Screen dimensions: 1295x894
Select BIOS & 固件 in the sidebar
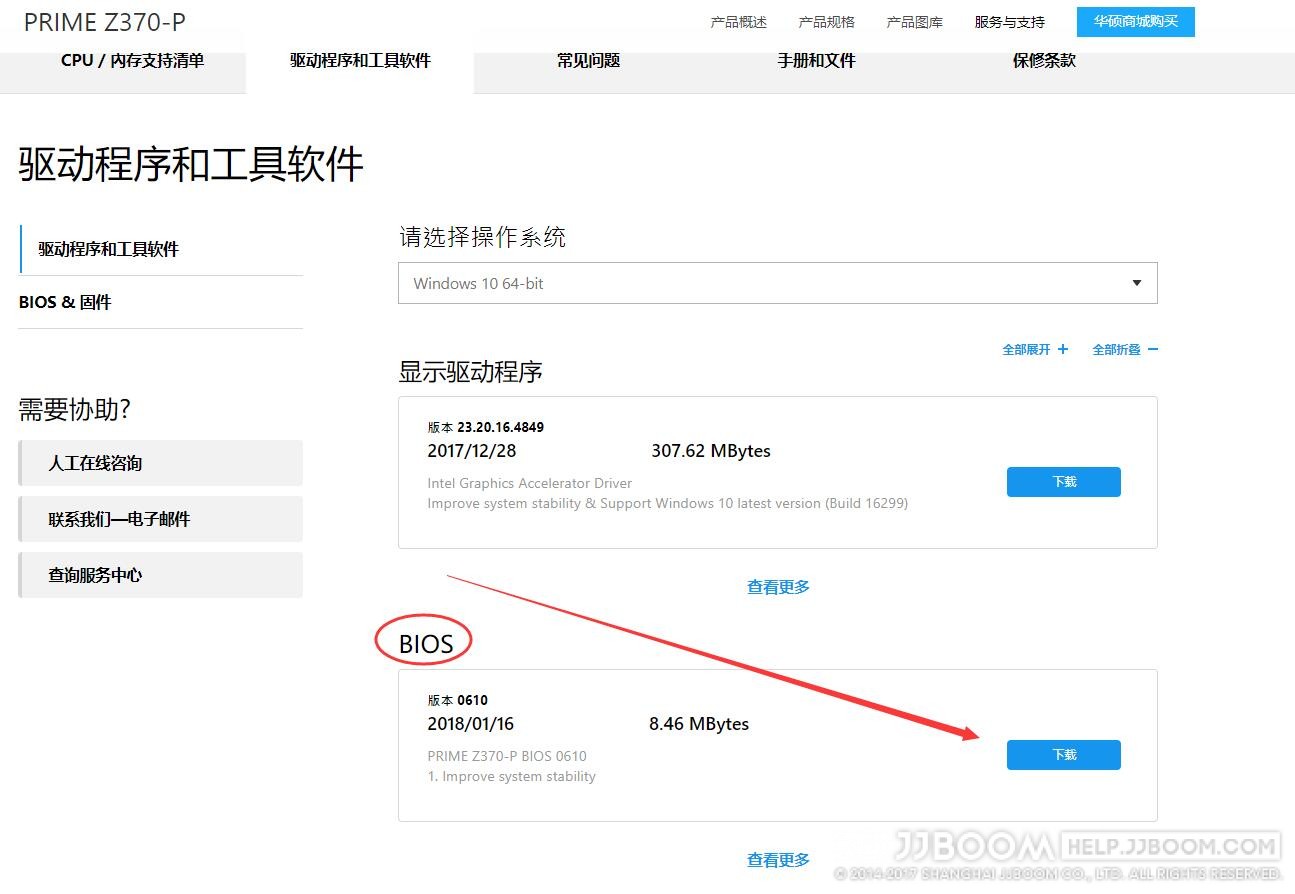65,302
